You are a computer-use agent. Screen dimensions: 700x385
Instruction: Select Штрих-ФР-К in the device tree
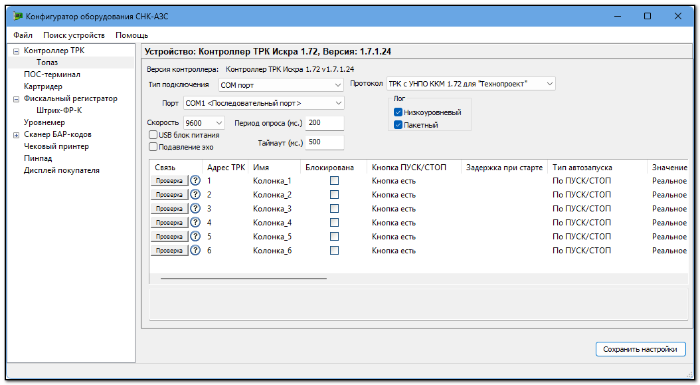pyautogui.click(x=59, y=110)
